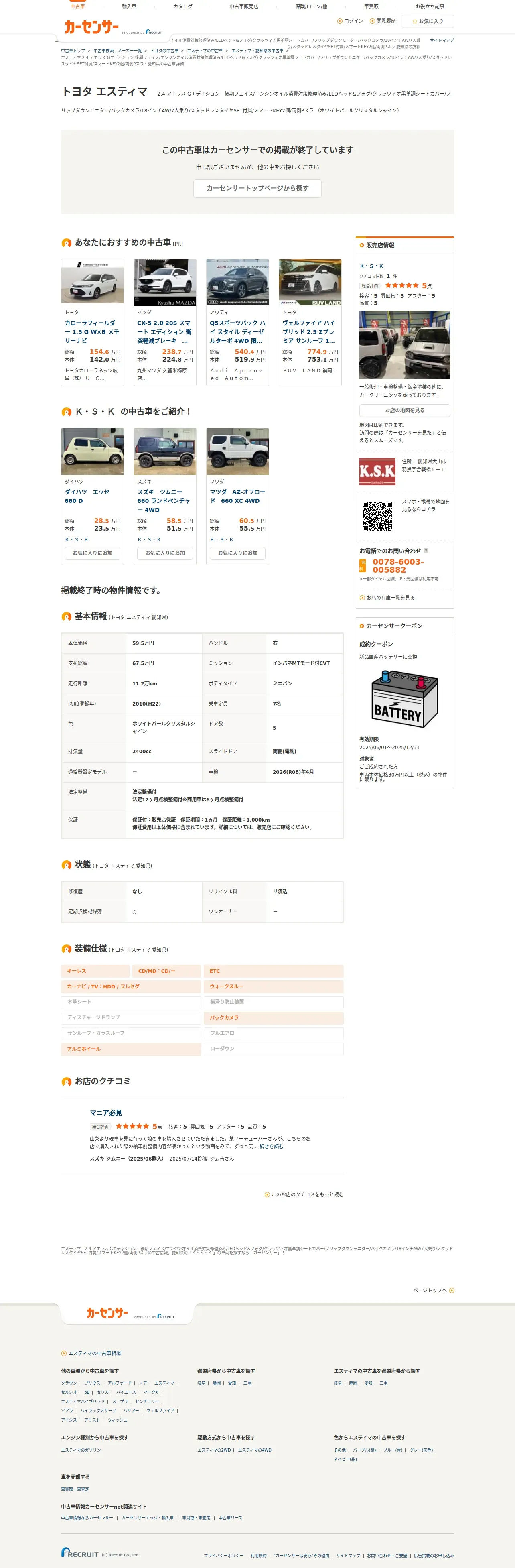515x1568 pixels.
Task: Click お店の地図を見る button
Action: pos(404,410)
